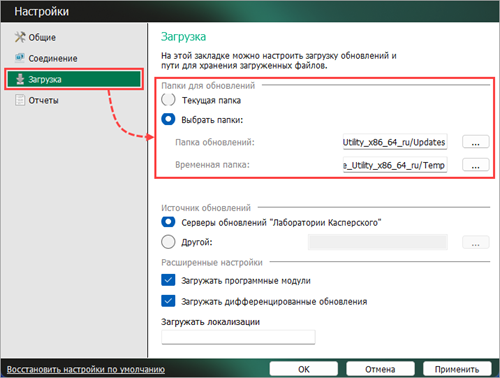500x378 pixels.
Task: Click the tools icon beside Общие
Action: (20, 37)
